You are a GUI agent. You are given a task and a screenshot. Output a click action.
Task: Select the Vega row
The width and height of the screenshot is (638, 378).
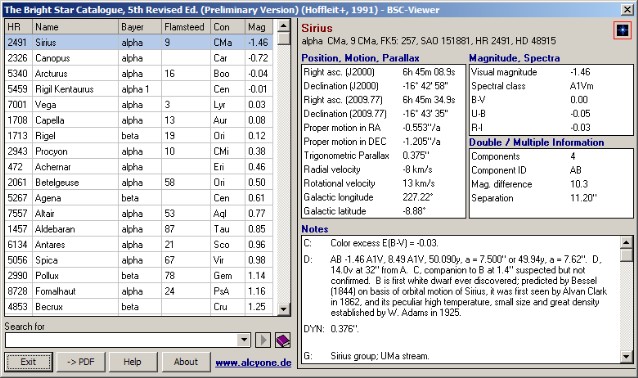[139, 105]
